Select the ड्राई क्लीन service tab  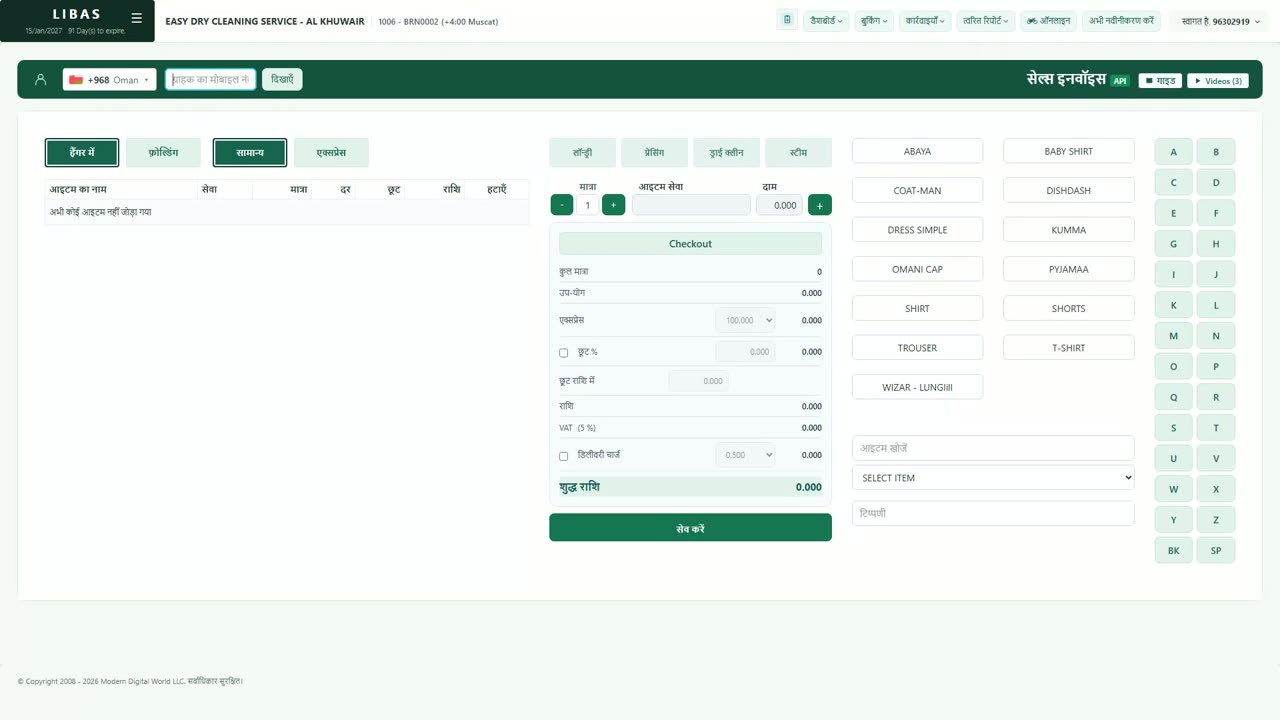point(727,153)
